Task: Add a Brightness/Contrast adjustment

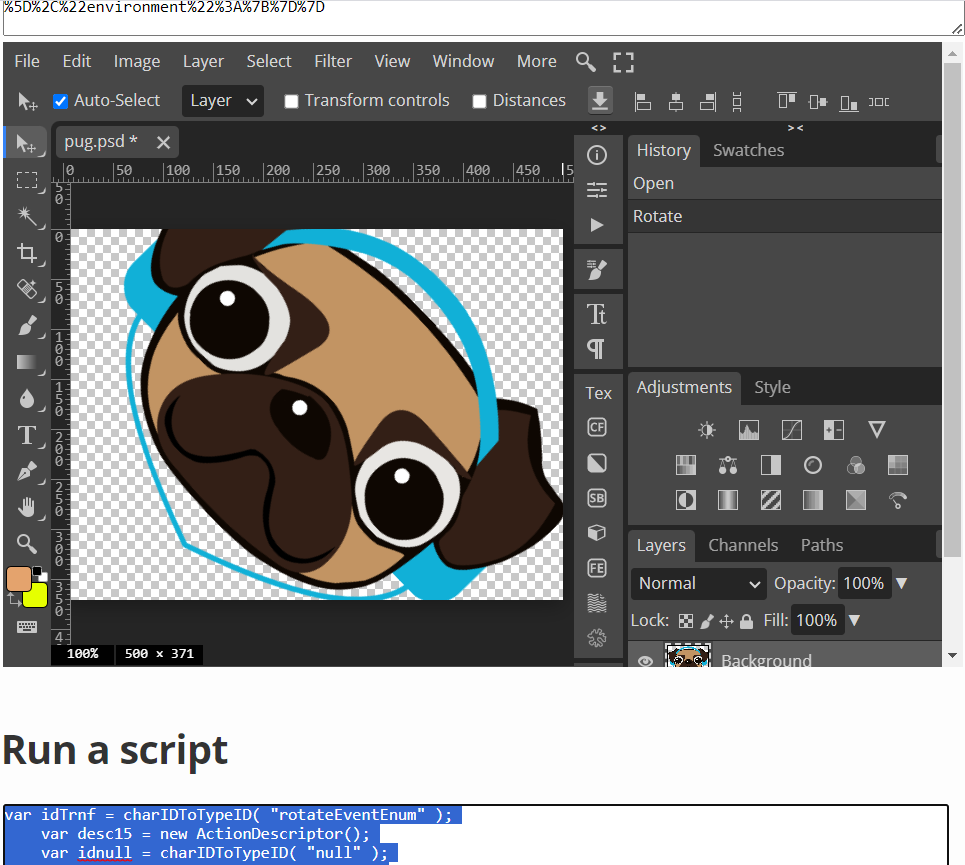Action: pos(706,429)
